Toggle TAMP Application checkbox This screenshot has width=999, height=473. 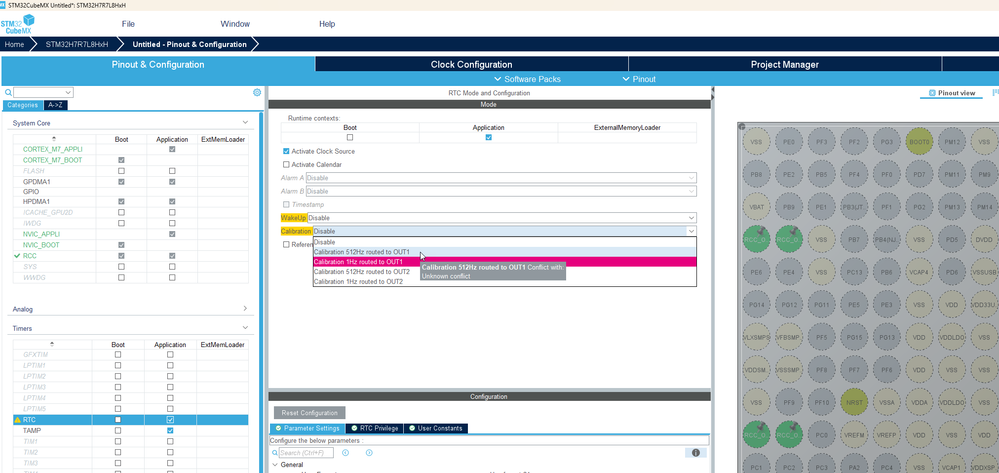pos(170,430)
